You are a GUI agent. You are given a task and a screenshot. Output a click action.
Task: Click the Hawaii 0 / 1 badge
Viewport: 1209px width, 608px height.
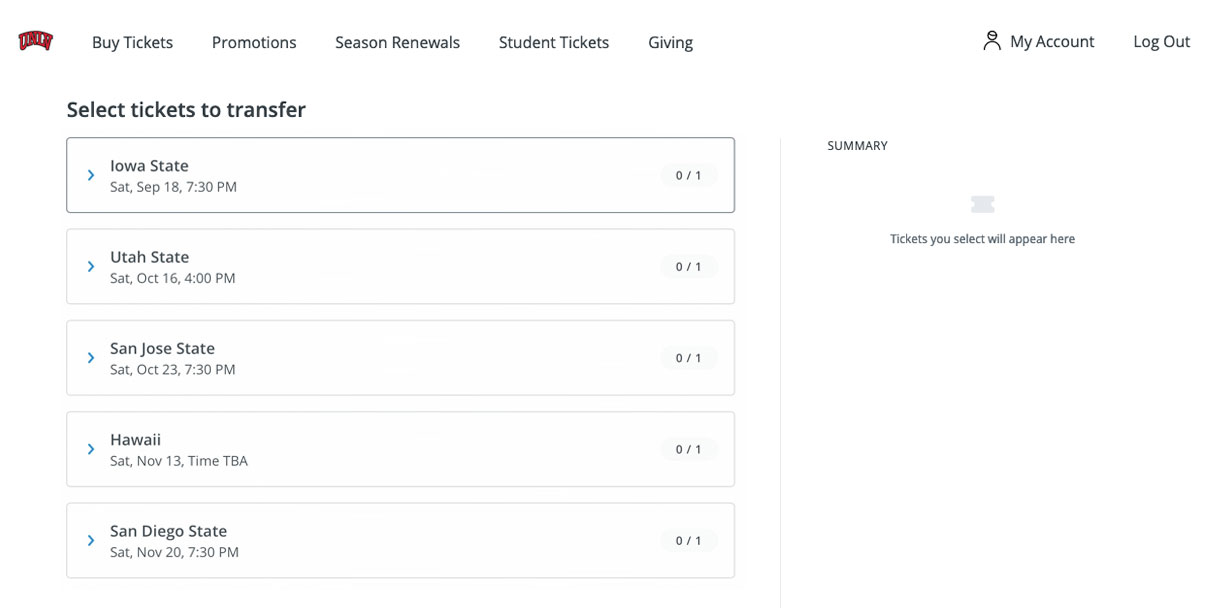point(688,449)
